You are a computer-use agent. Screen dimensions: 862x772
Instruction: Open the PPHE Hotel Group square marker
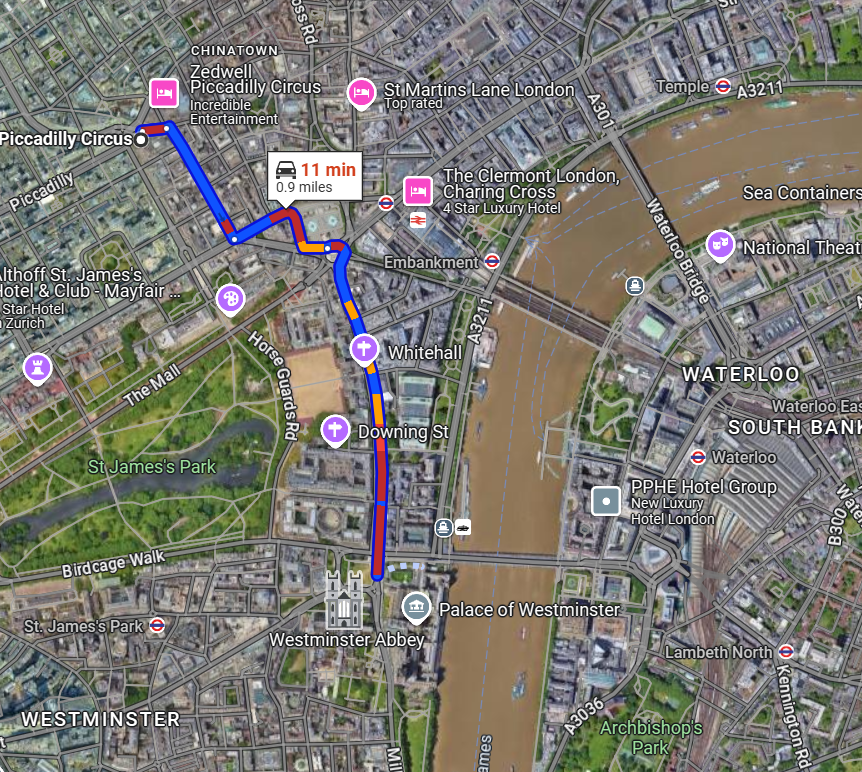coord(606,501)
